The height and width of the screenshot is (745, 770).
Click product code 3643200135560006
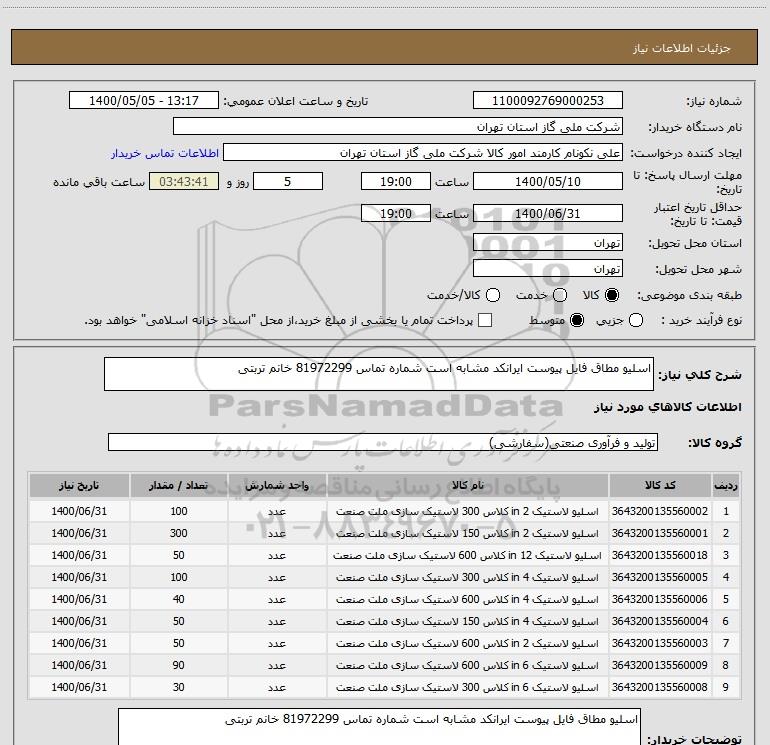coord(660,599)
